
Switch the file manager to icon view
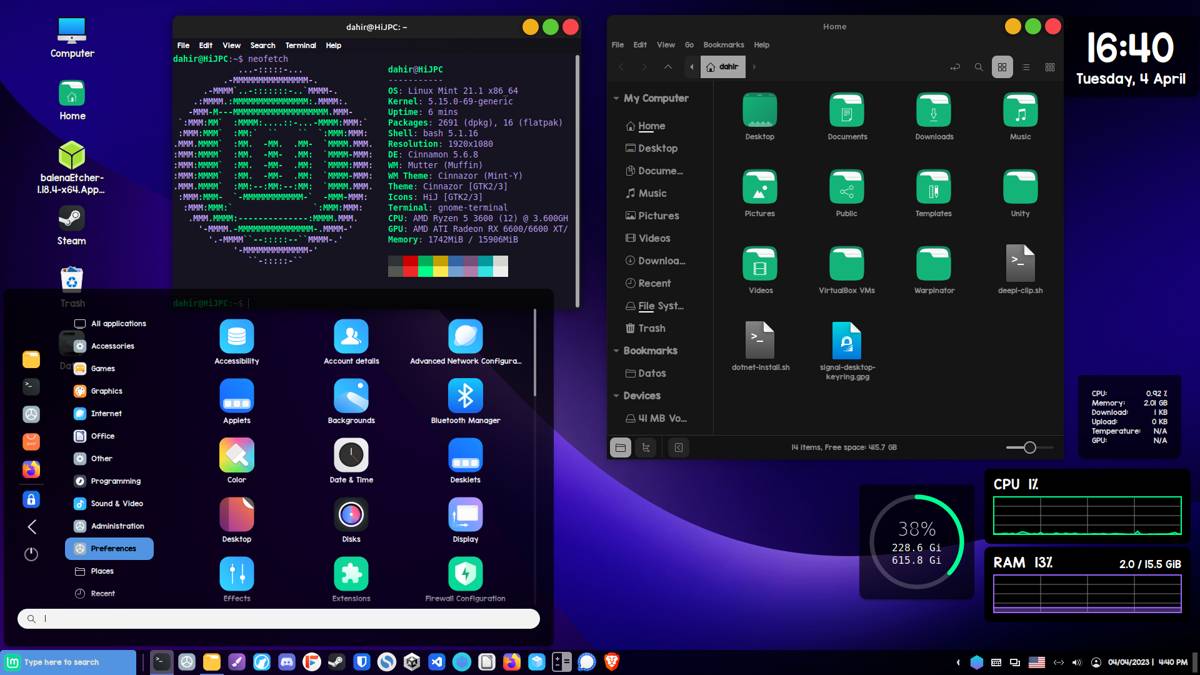point(1002,67)
